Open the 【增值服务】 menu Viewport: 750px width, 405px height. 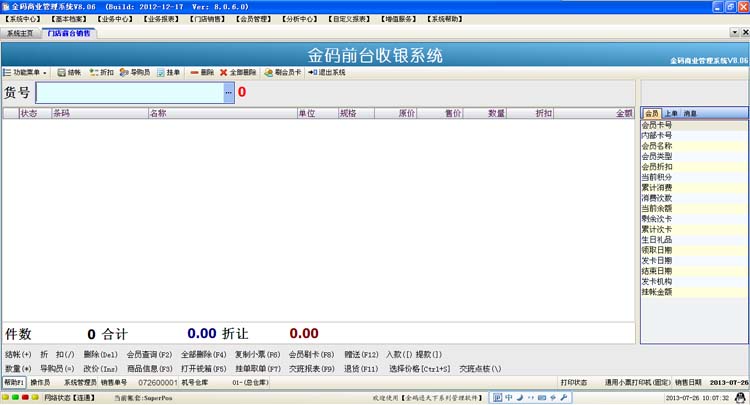tap(398, 19)
